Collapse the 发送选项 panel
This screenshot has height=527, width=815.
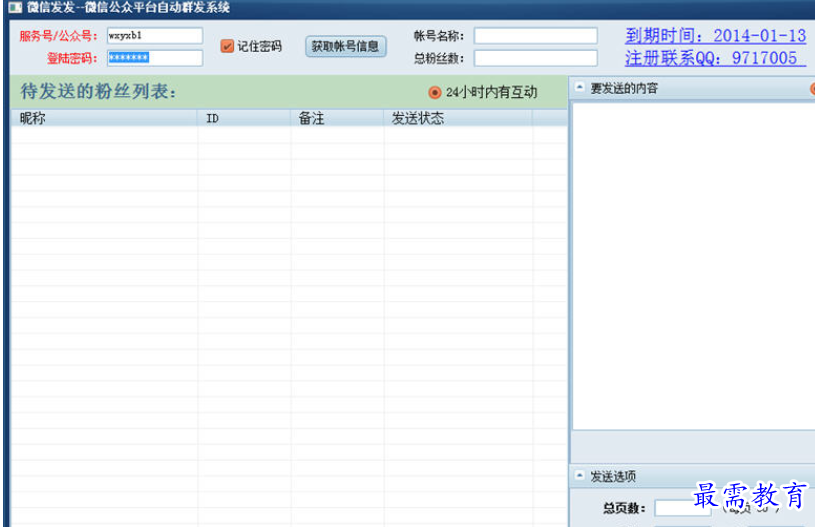580,475
